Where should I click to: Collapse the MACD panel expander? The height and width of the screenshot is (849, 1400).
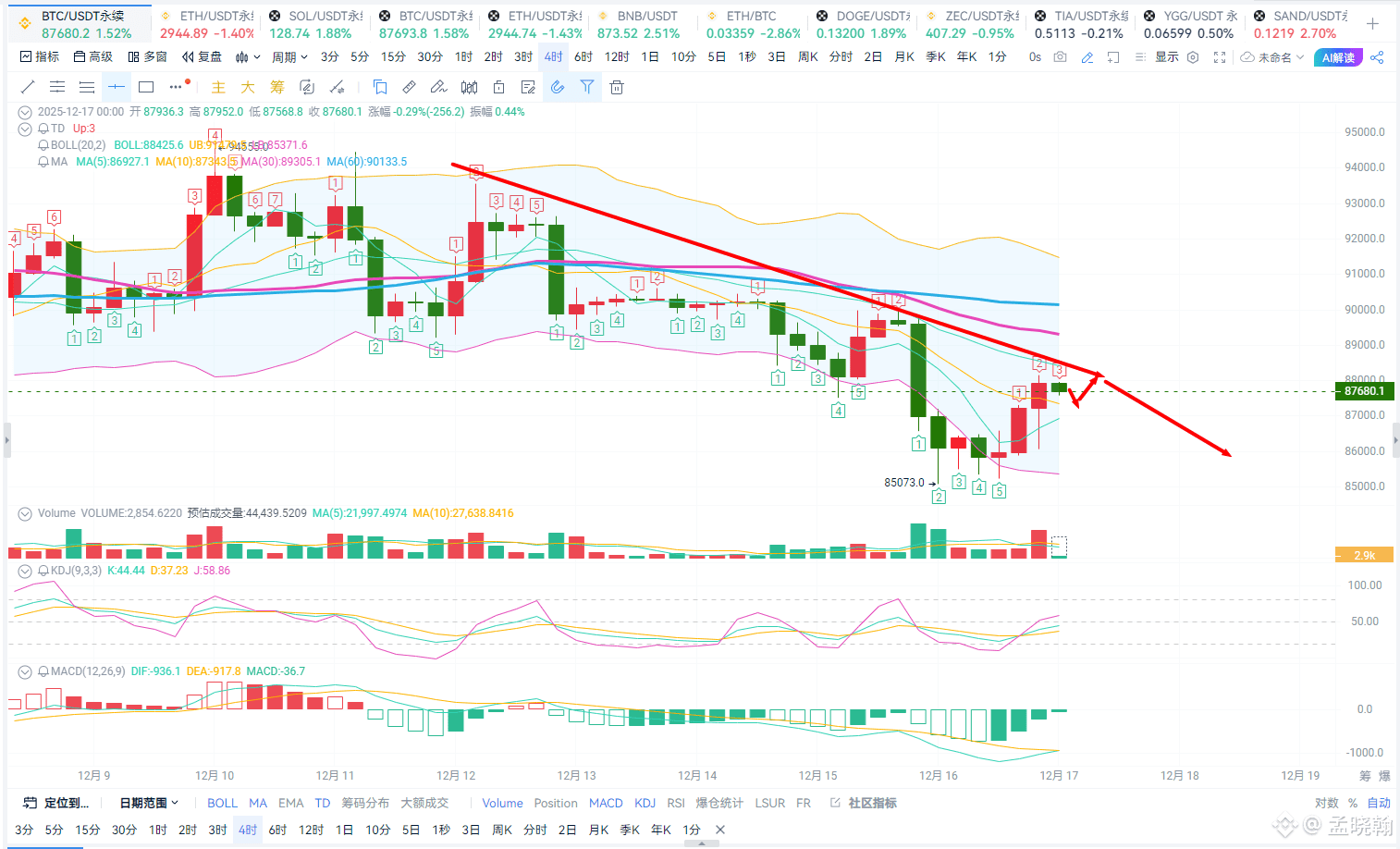(x=25, y=671)
